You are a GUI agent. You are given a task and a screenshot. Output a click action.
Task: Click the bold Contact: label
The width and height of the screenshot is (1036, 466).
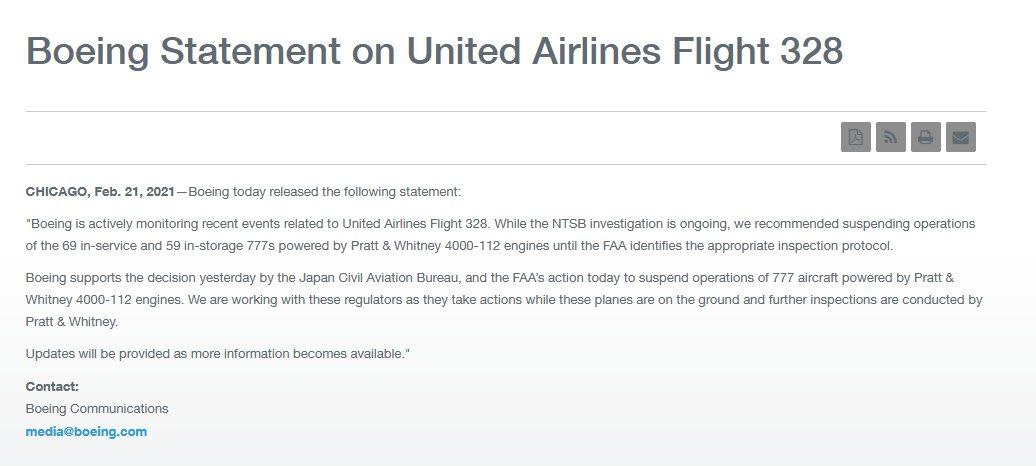[x=52, y=387]
